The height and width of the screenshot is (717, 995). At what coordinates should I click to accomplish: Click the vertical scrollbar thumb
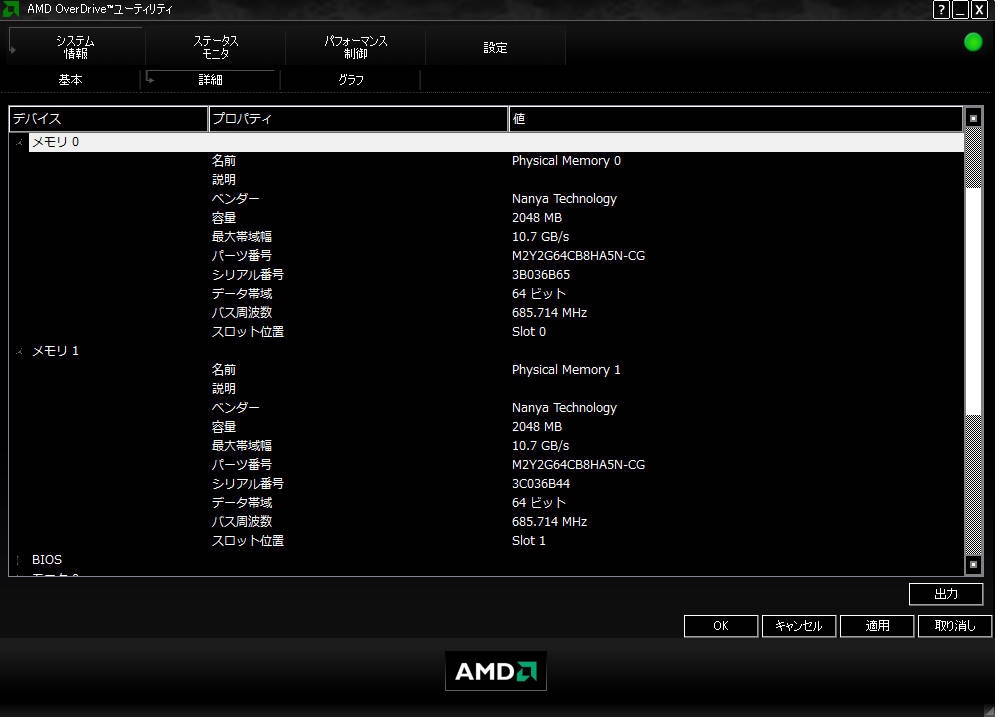(x=973, y=301)
